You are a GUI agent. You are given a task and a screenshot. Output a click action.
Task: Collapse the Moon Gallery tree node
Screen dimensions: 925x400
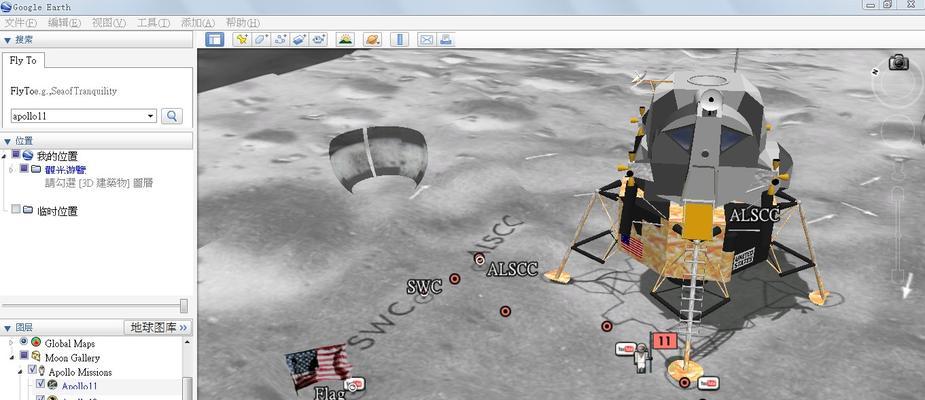pyautogui.click(x=11, y=358)
